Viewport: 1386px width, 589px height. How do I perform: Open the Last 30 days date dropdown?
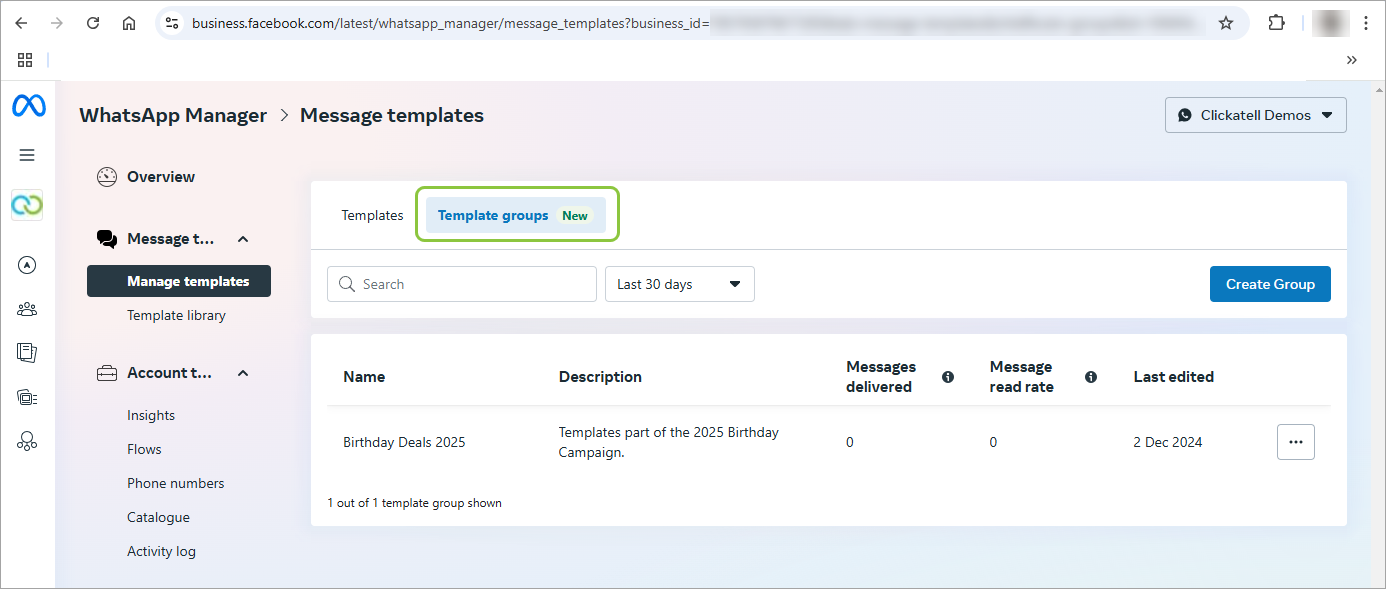coord(679,284)
